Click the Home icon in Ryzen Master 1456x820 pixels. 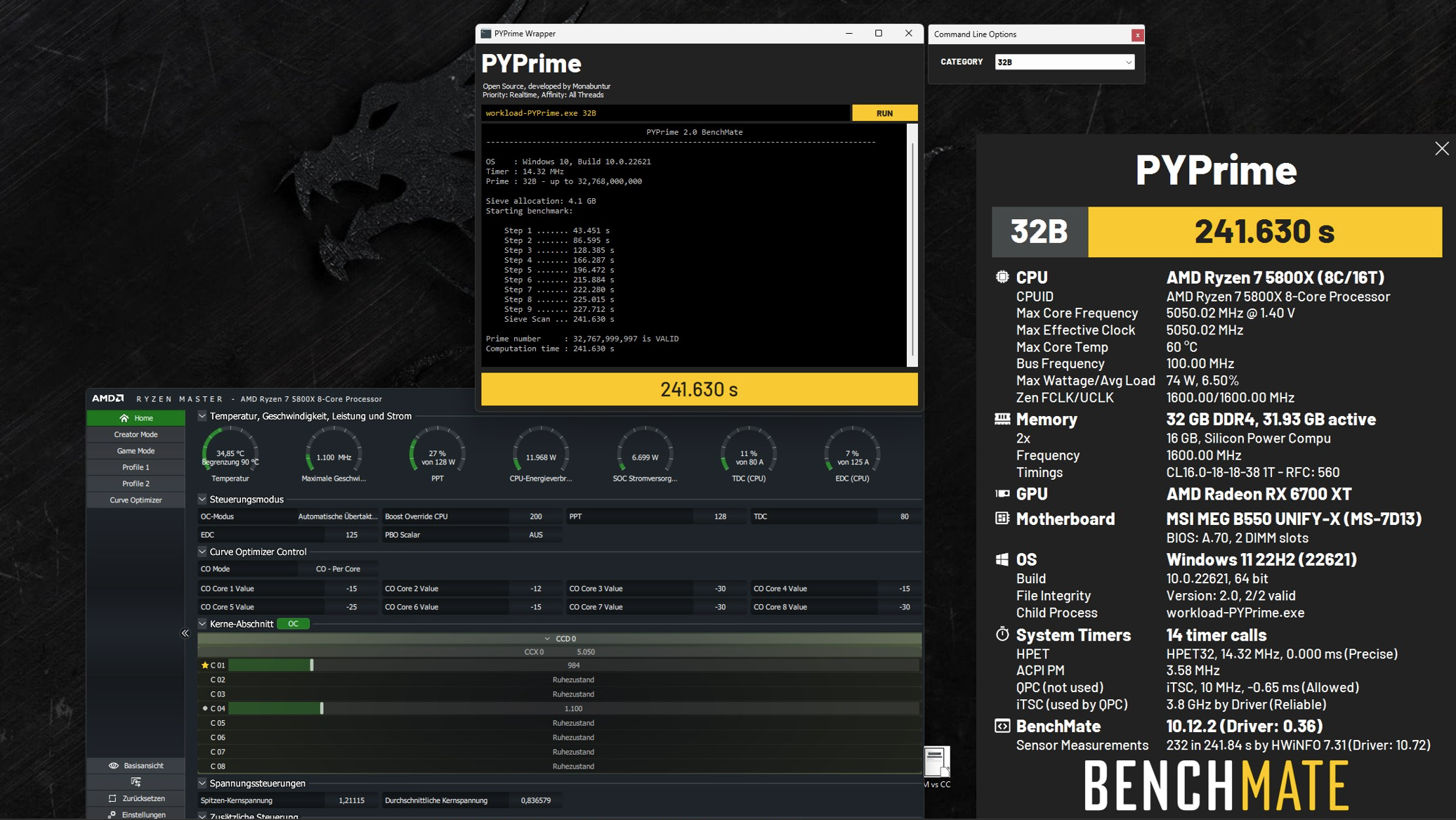124,418
